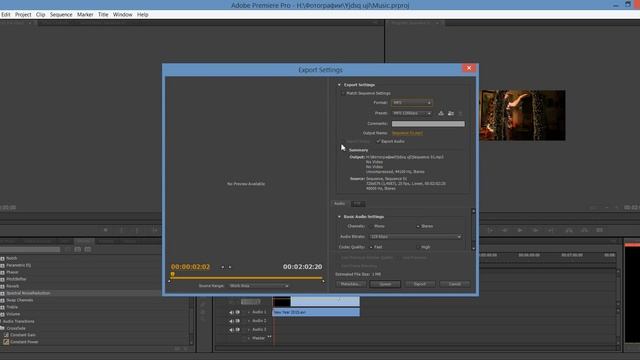Open the Format dropdown

coord(411,102)
